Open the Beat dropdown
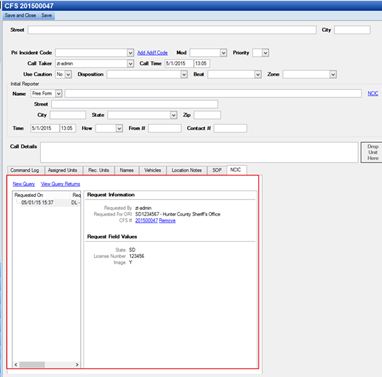The width and height of the screenshot is (382, 377). [258, 74]
